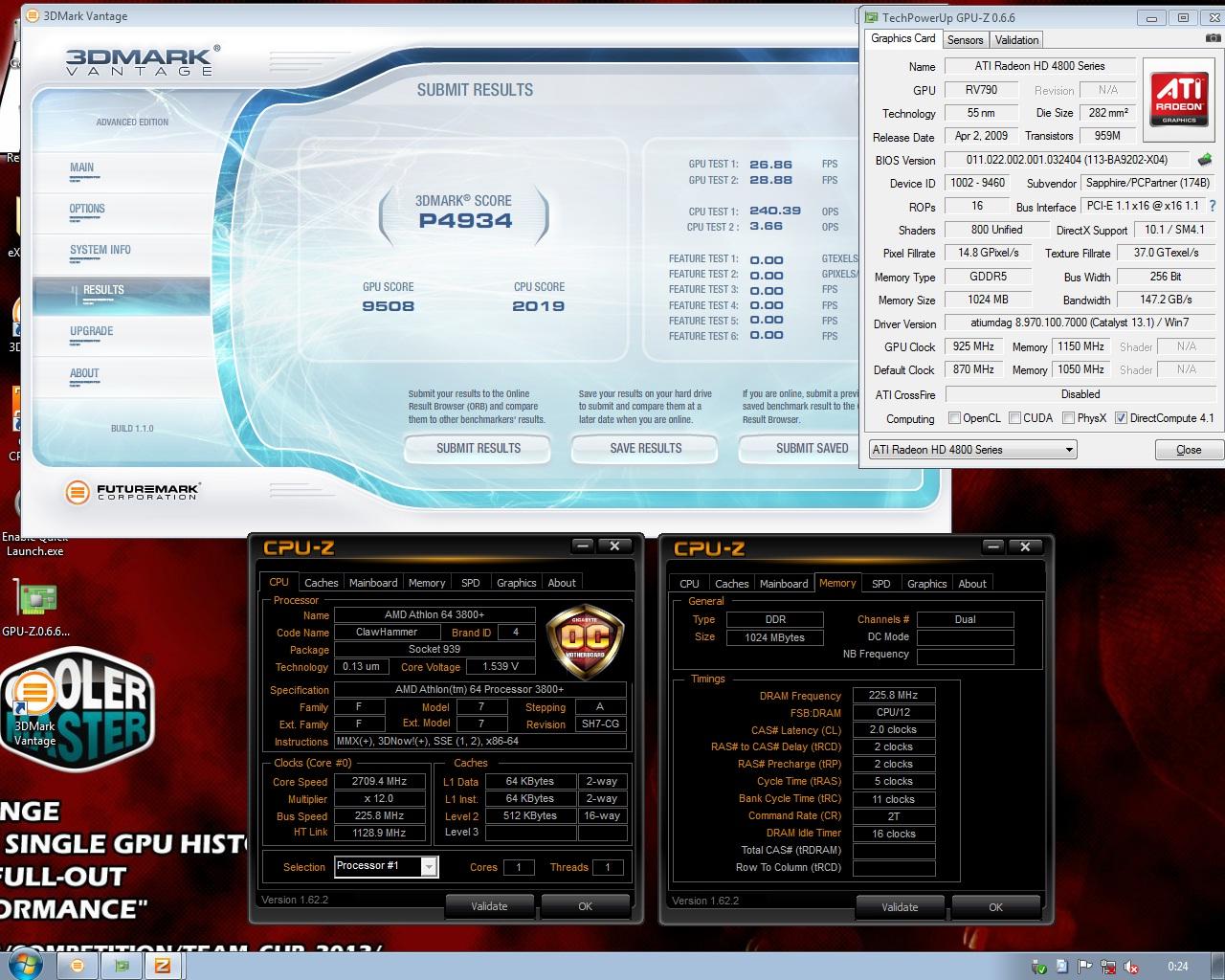1225x980 pixels.
Task: Click the BIOS save chip icon in GPU-Z
Action: 1205,160
